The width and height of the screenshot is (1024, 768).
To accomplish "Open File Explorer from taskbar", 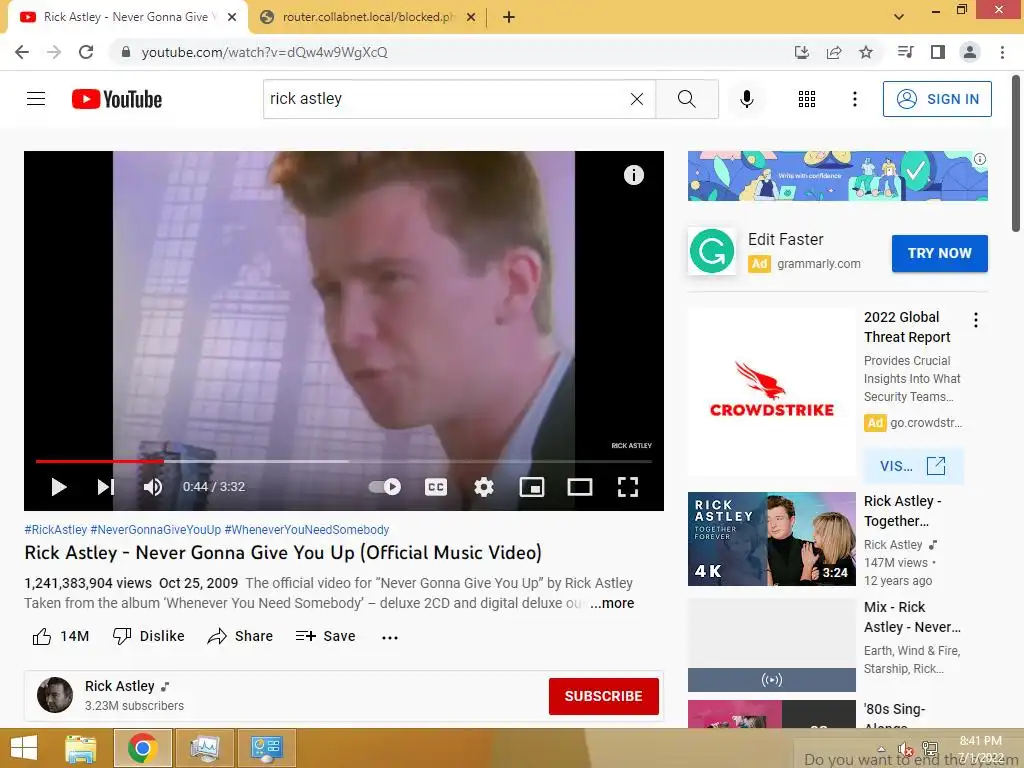I will [81, 748].
